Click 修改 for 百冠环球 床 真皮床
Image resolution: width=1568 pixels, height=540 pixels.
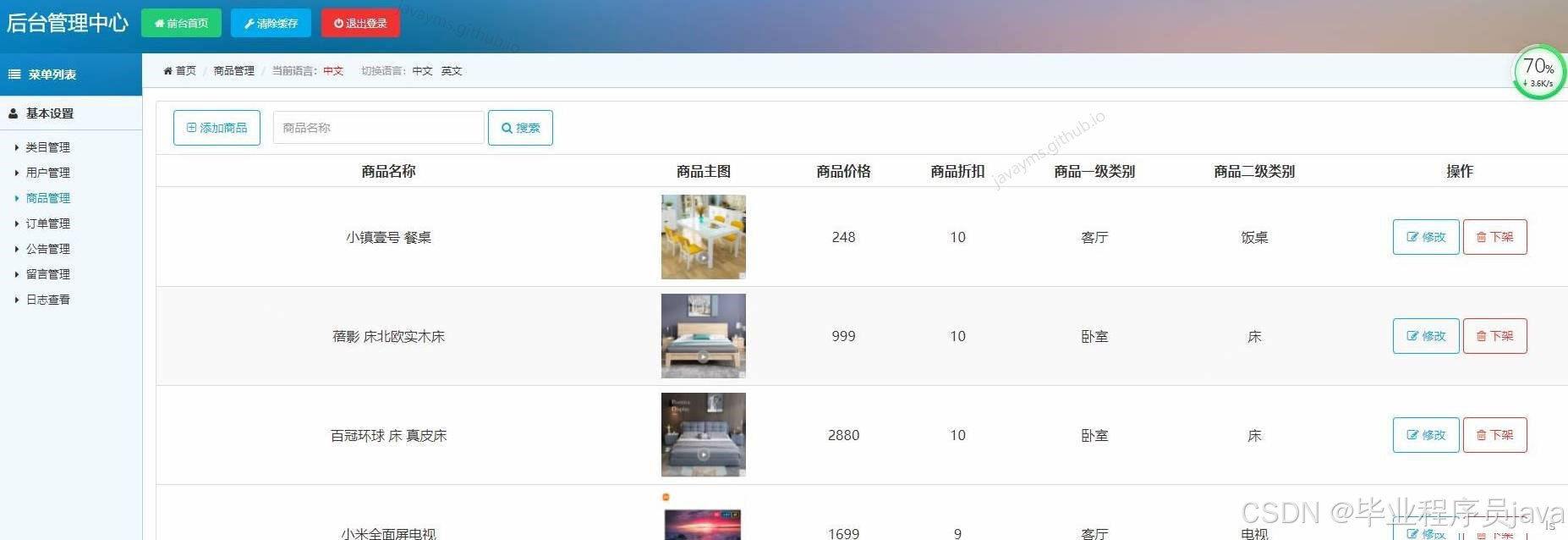coord(1426,435)
